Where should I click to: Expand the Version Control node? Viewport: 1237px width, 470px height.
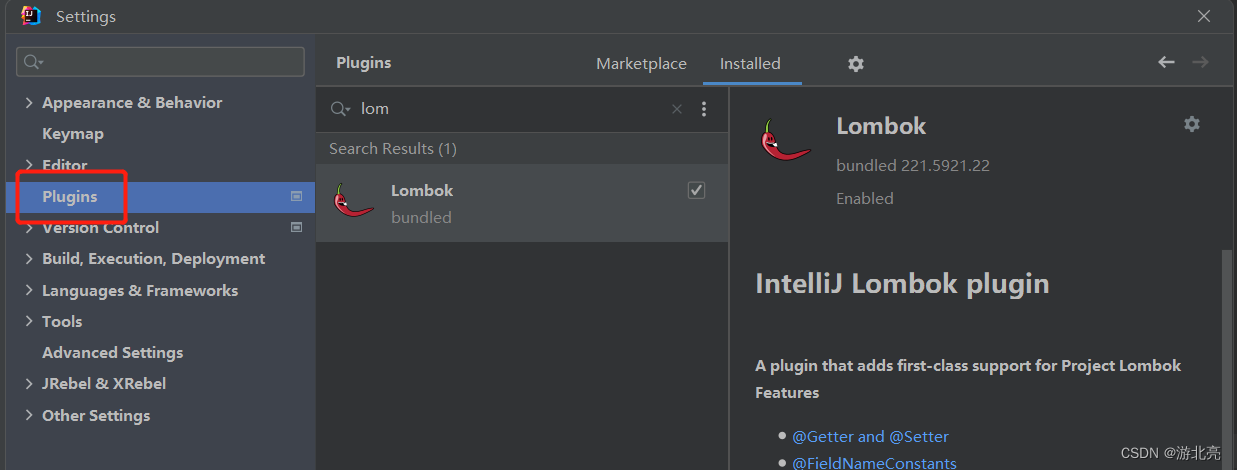point(29,228)
